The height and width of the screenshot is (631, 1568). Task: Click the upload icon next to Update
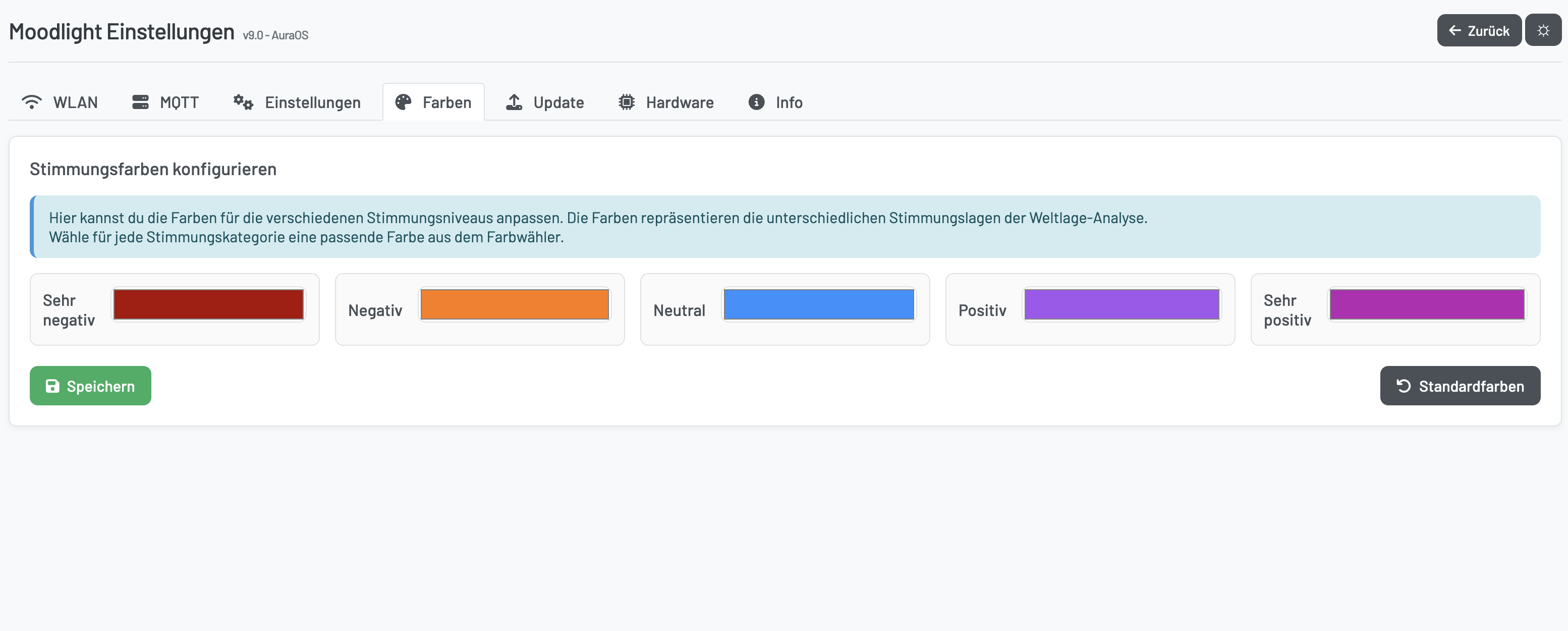pyautogui.click(x=515, y=101)
